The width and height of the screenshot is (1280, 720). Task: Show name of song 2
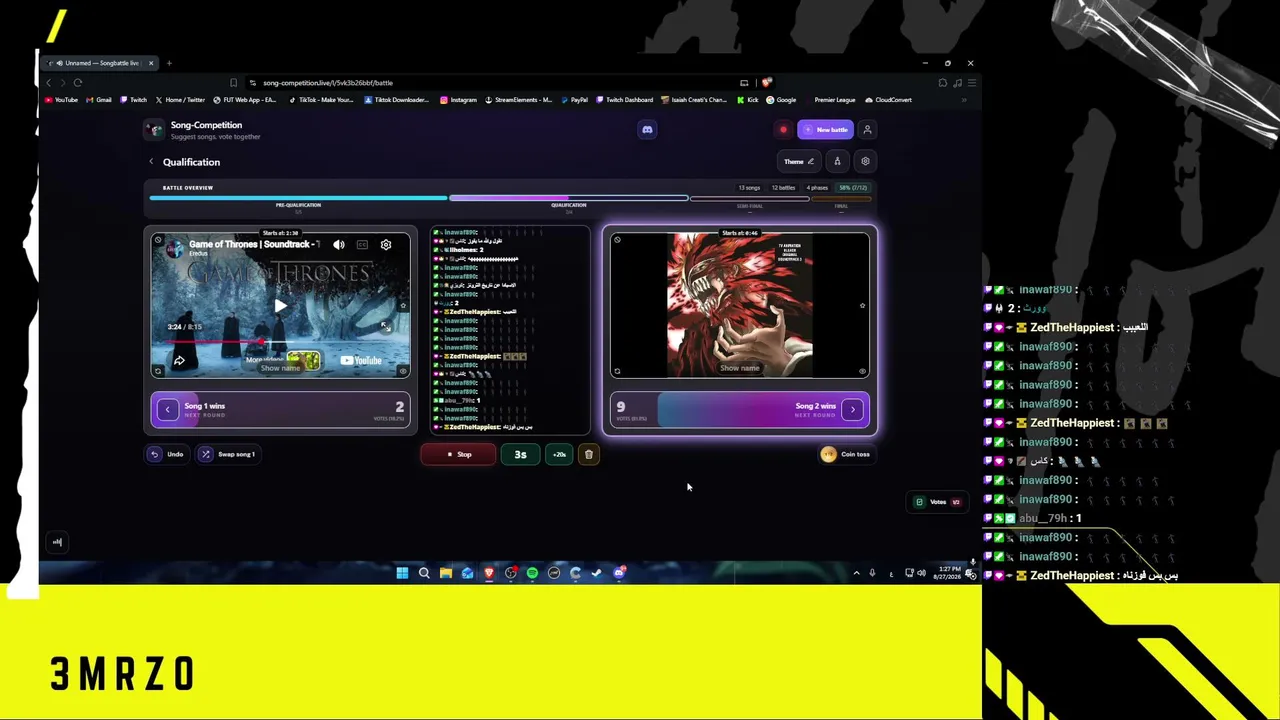(x=740, y=368)
